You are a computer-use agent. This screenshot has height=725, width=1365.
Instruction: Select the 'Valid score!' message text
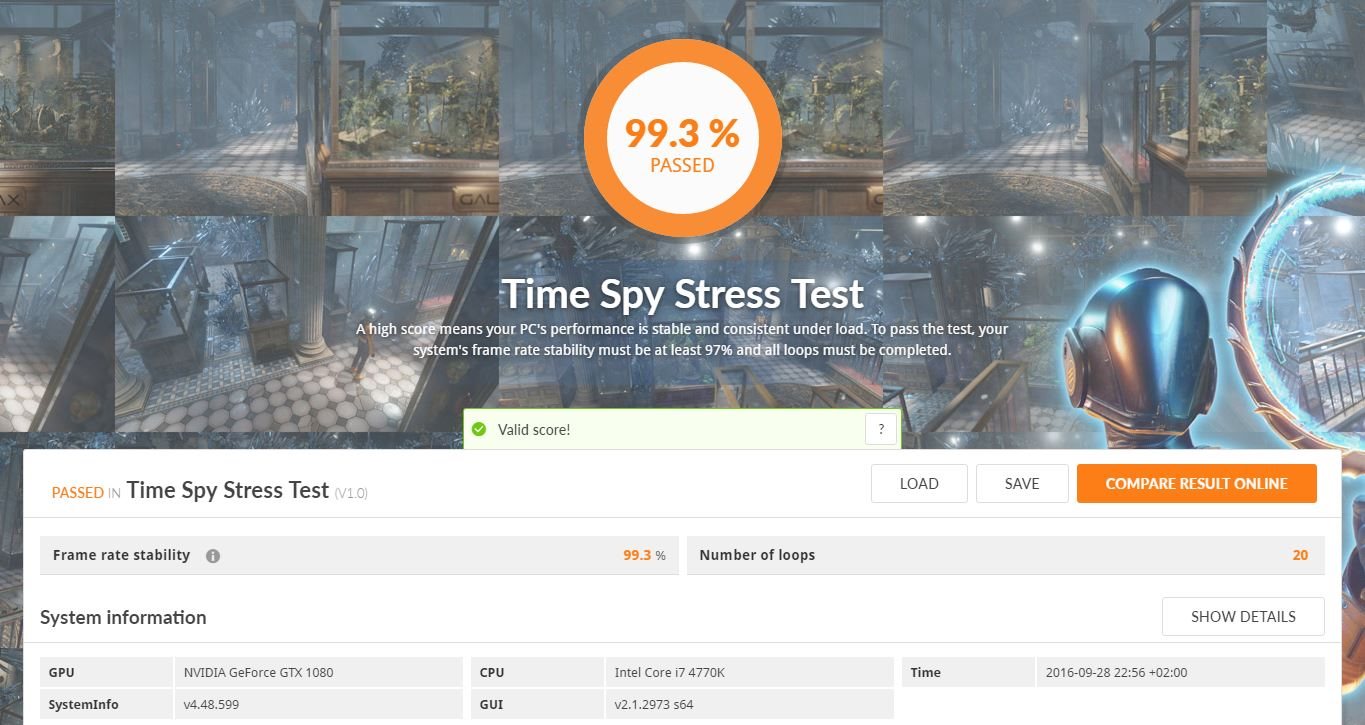point(534,430)
